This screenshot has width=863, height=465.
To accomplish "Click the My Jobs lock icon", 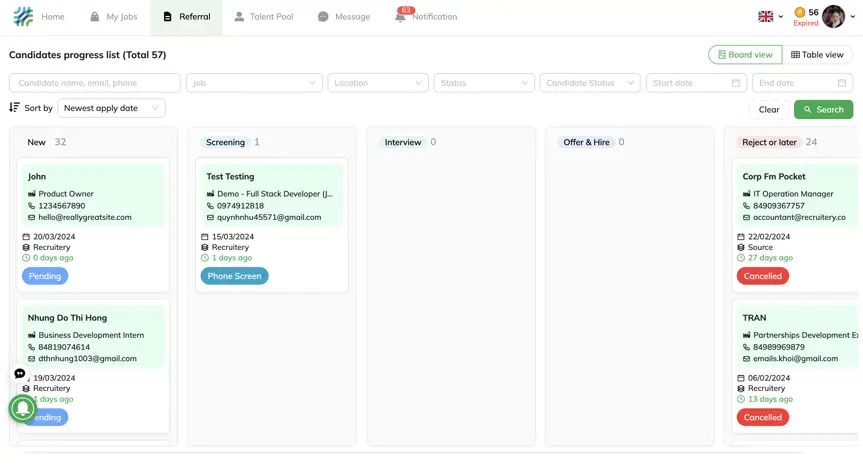I will 95,17.
